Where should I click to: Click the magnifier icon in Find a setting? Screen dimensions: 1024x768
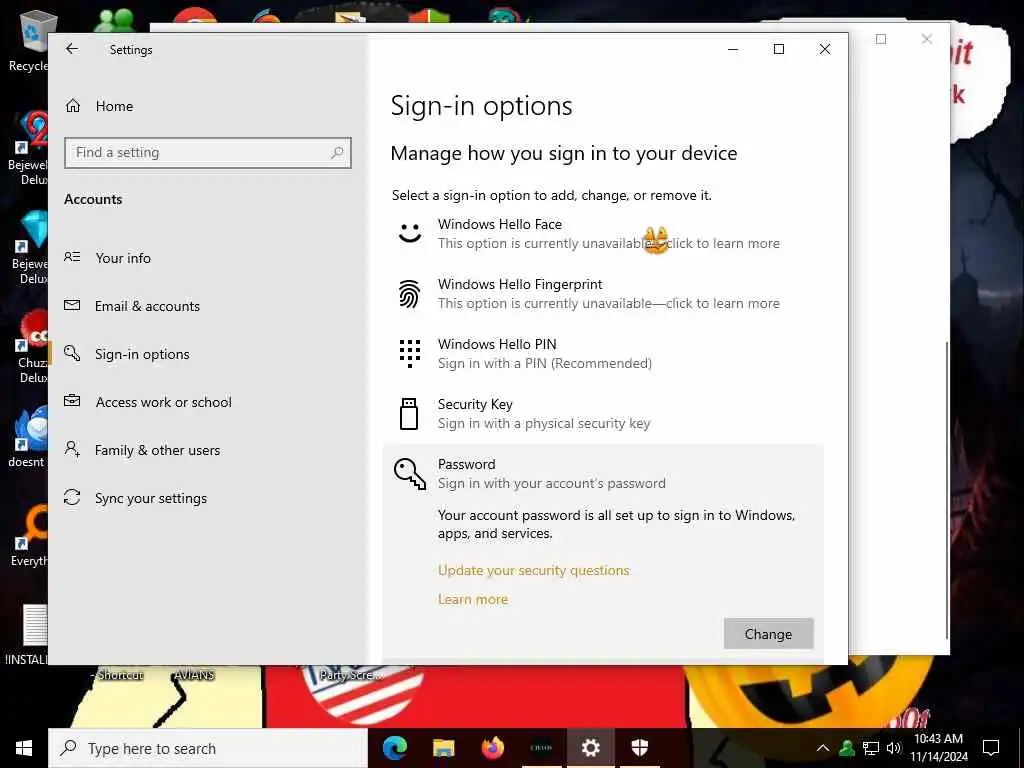337,153
